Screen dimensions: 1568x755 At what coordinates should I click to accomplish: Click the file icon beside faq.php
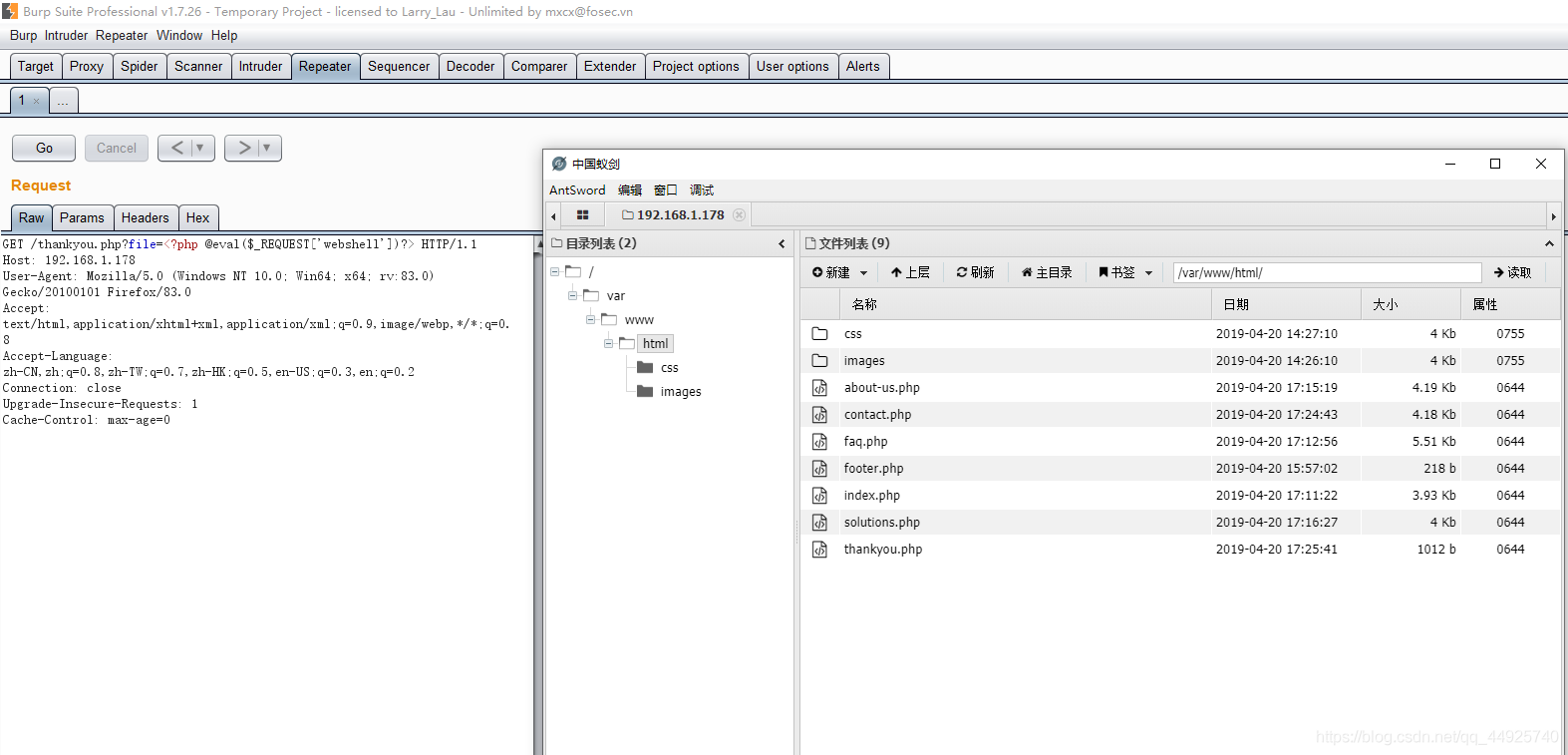(x=819, y=442)
